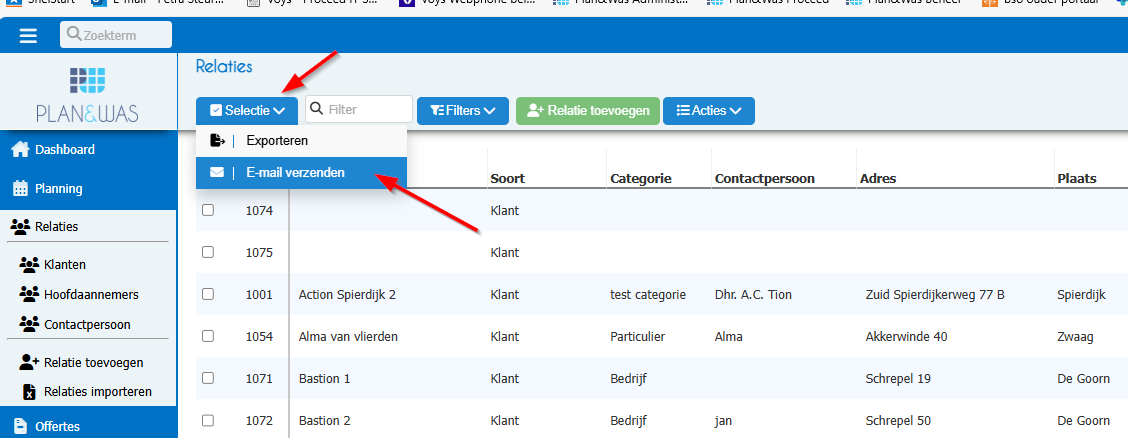Click the address Zuid Spierdijkerweg 77 B
Screen dimensions: 1128x438
[x=935, y=295]
